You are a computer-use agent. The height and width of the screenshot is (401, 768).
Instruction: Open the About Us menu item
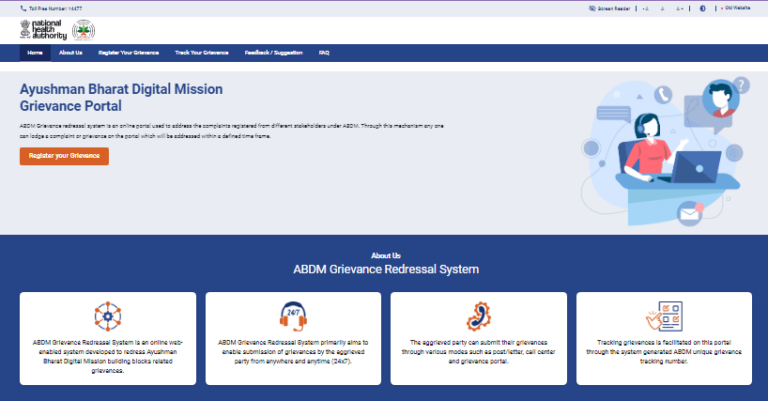pos(71,52)
